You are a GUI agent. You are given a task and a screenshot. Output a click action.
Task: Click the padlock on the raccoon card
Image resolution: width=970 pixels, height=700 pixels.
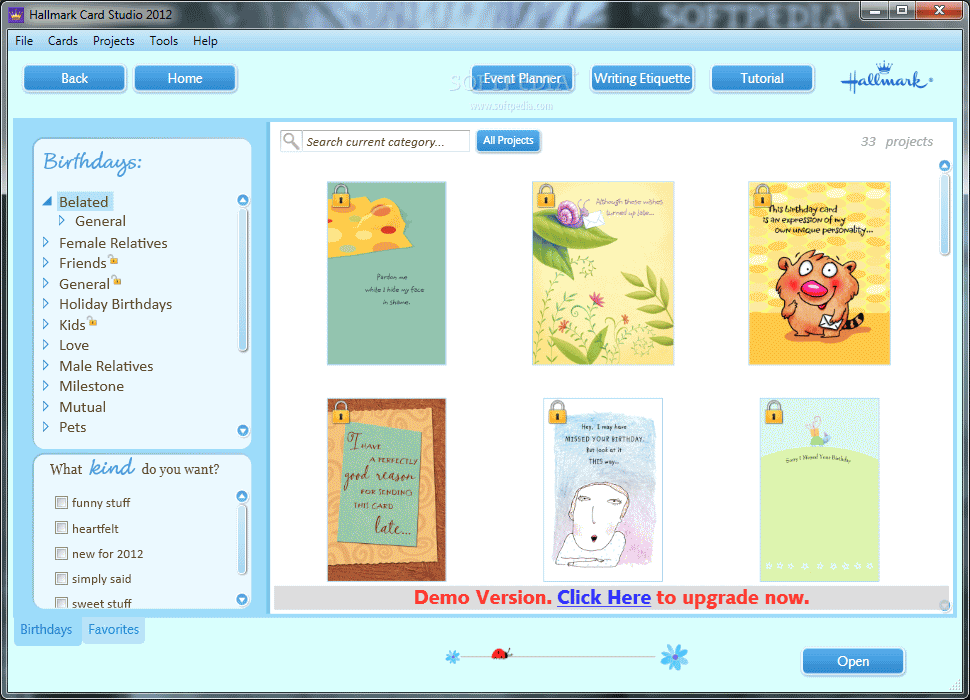pyautogui.click(x=762, y=195)
